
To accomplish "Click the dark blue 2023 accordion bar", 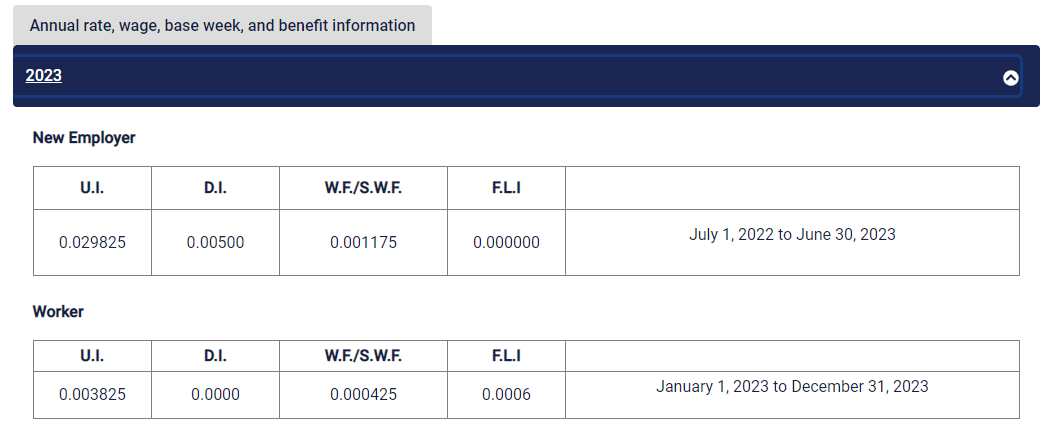I will coord(526,76).
